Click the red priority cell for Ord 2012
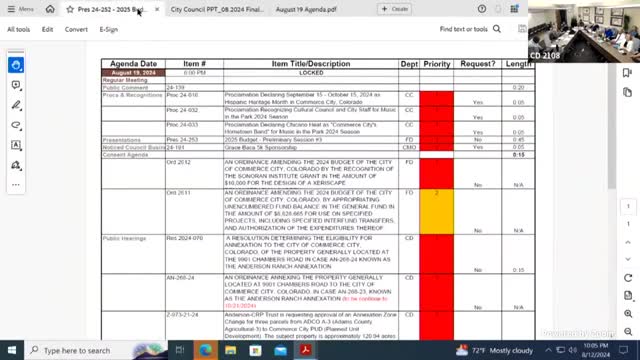Screen dimensions: 640x360 click(x=436, y=173)
